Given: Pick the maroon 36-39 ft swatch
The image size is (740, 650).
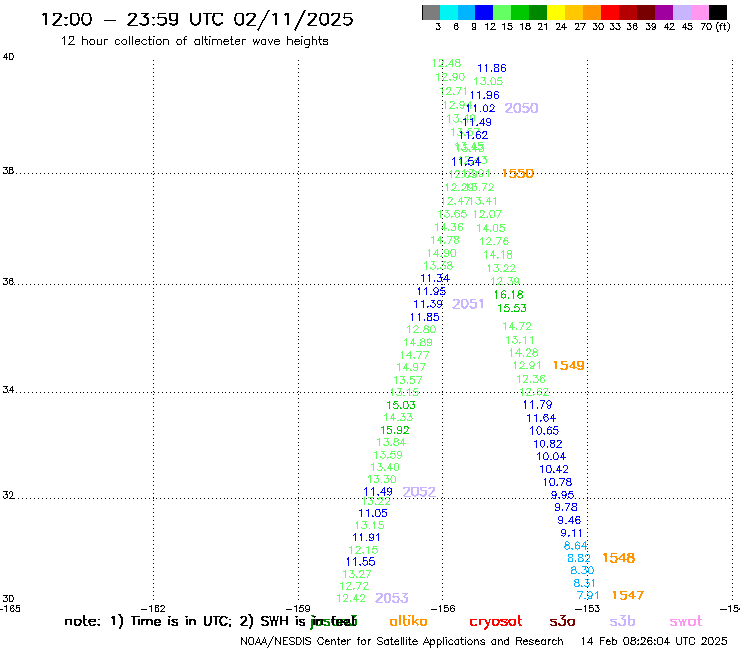Looking at the screenshot, I should (x=646, y=12).
